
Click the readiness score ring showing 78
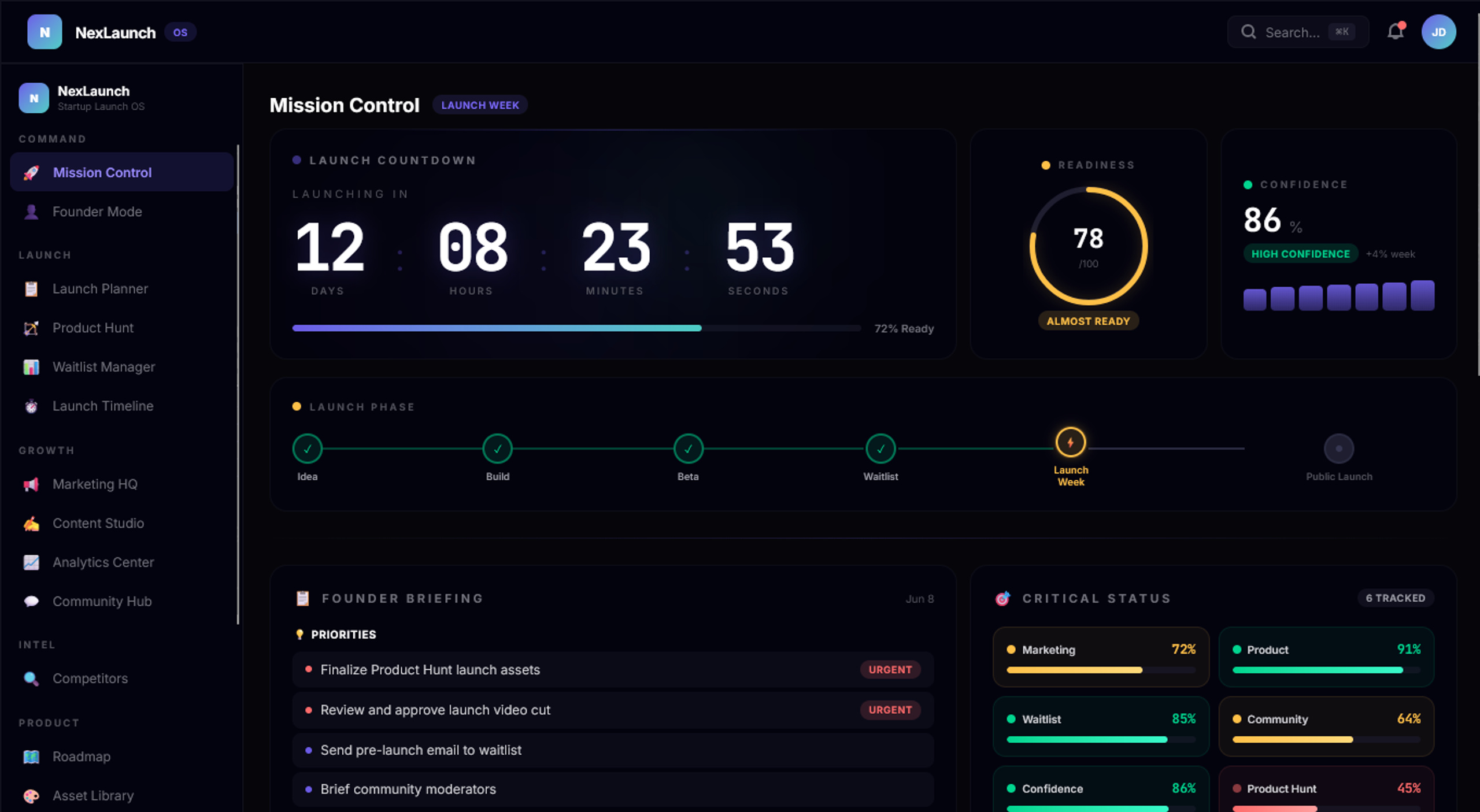1088,246
